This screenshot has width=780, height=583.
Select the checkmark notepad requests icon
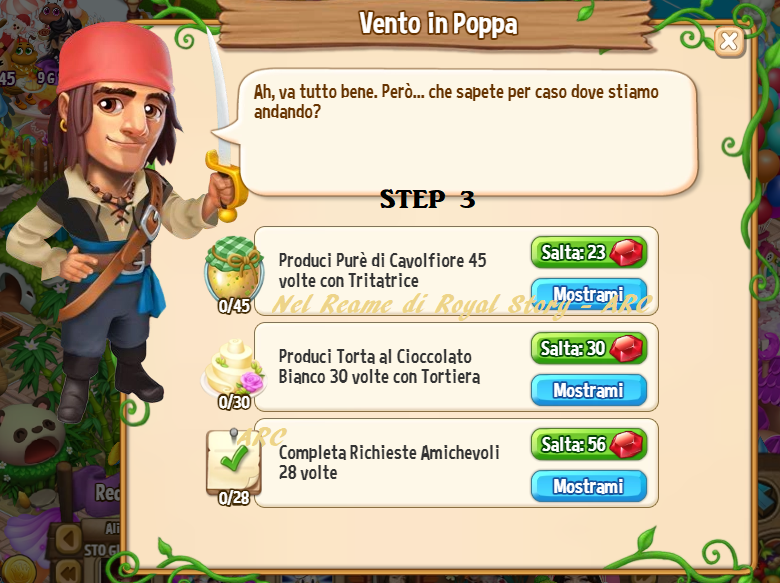point(234,462)
